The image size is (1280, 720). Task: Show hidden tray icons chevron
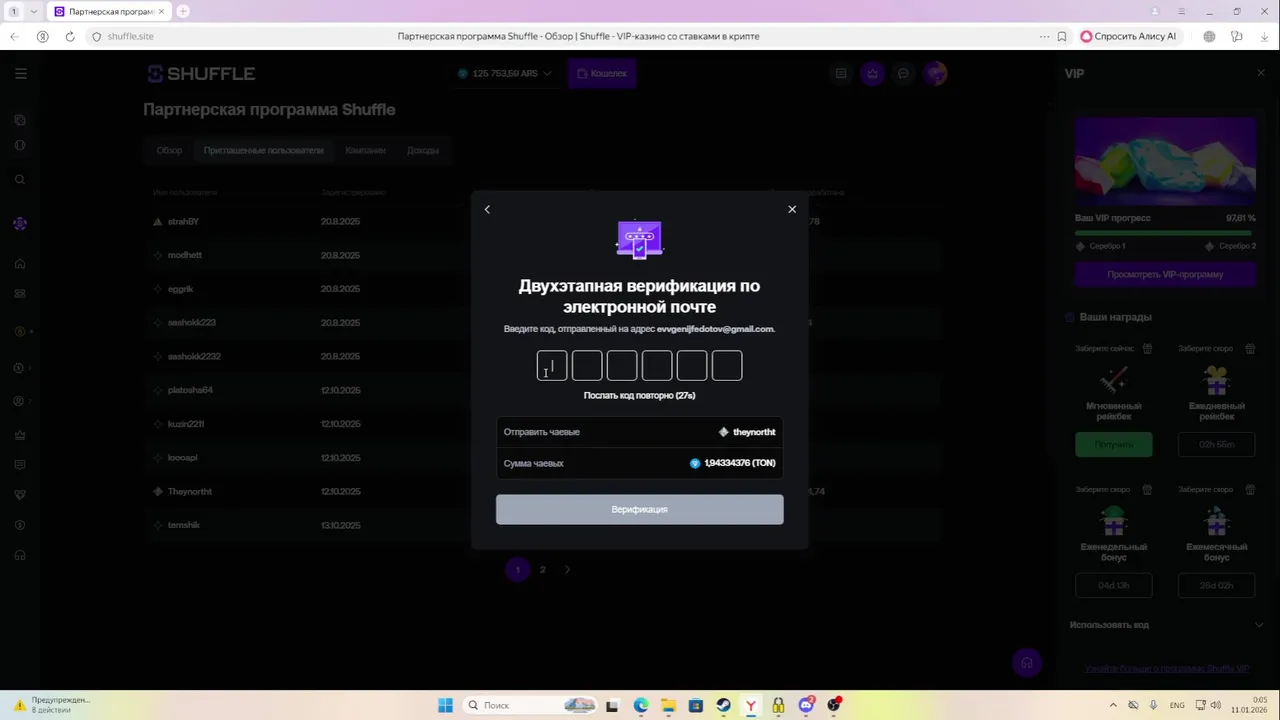[x=1113, y=705]
